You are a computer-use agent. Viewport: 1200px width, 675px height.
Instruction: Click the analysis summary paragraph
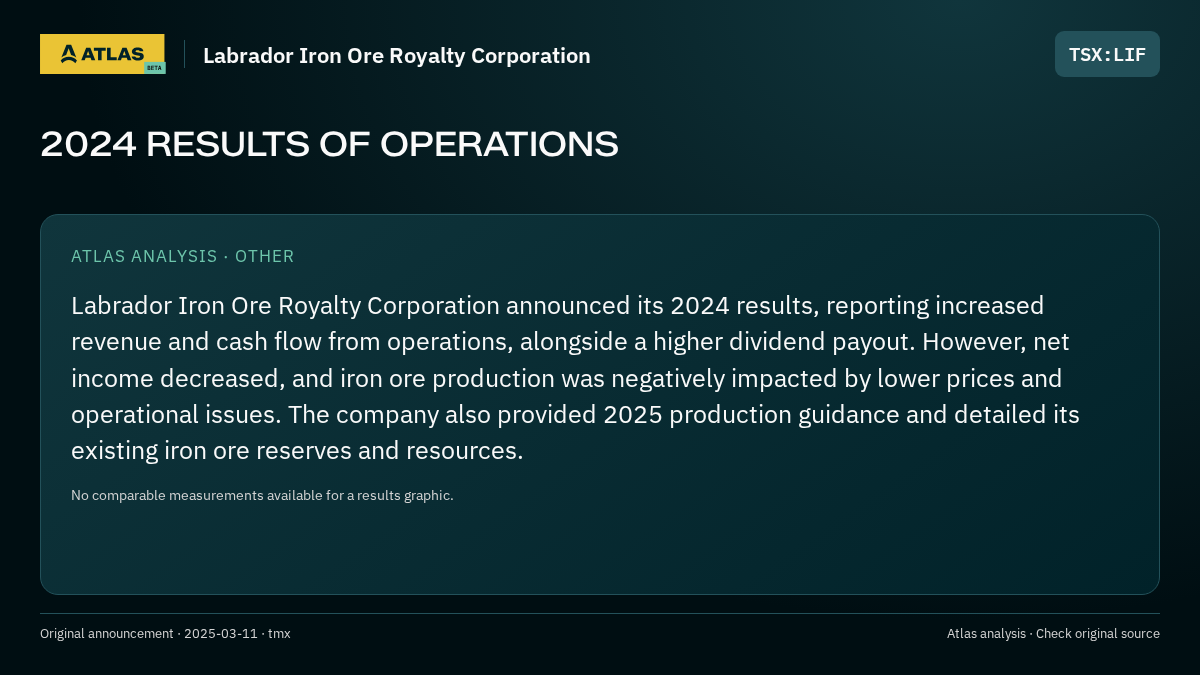click(x=575, y=378)
